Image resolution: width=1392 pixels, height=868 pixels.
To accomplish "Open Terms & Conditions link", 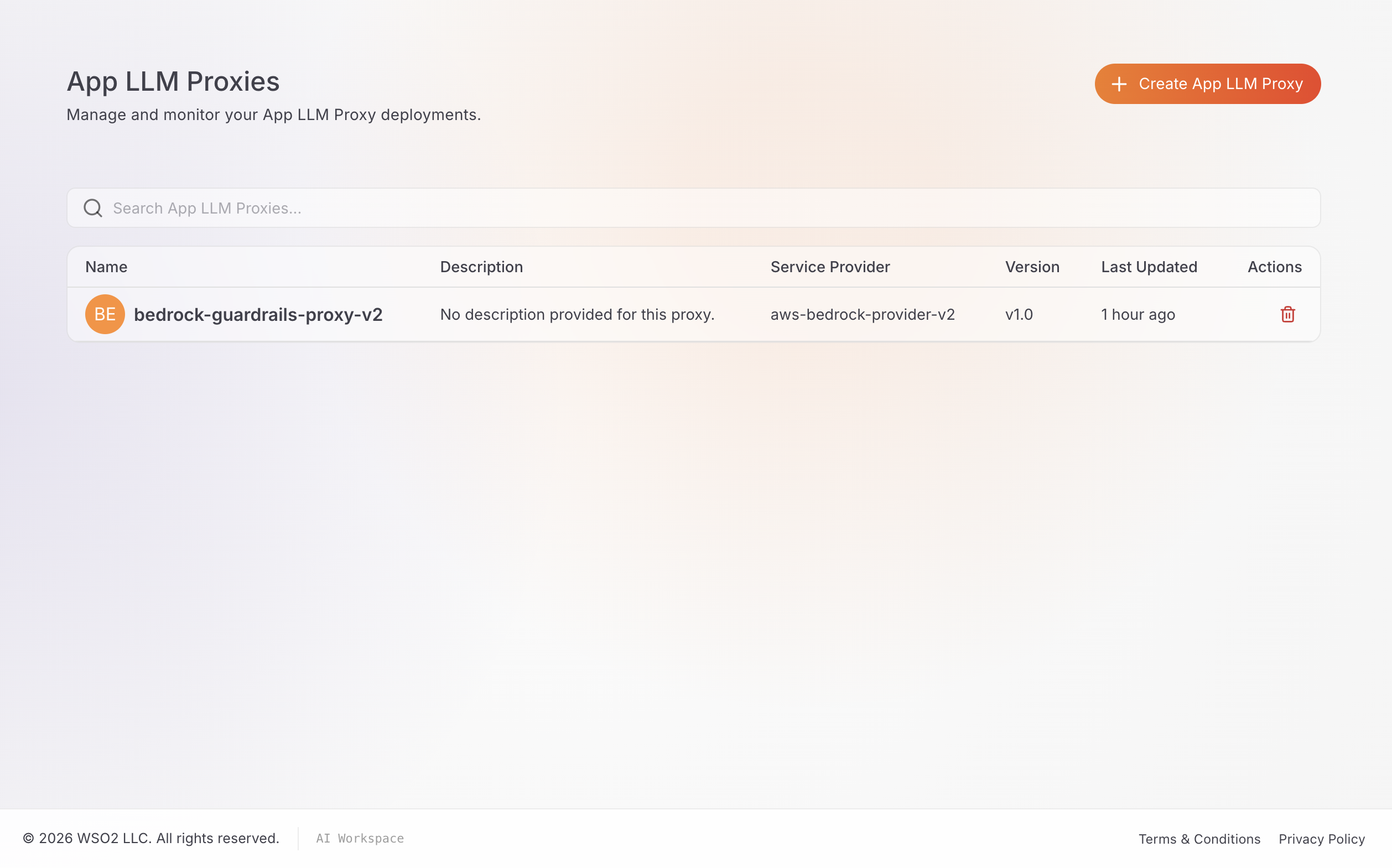I will coord(1199,839).
